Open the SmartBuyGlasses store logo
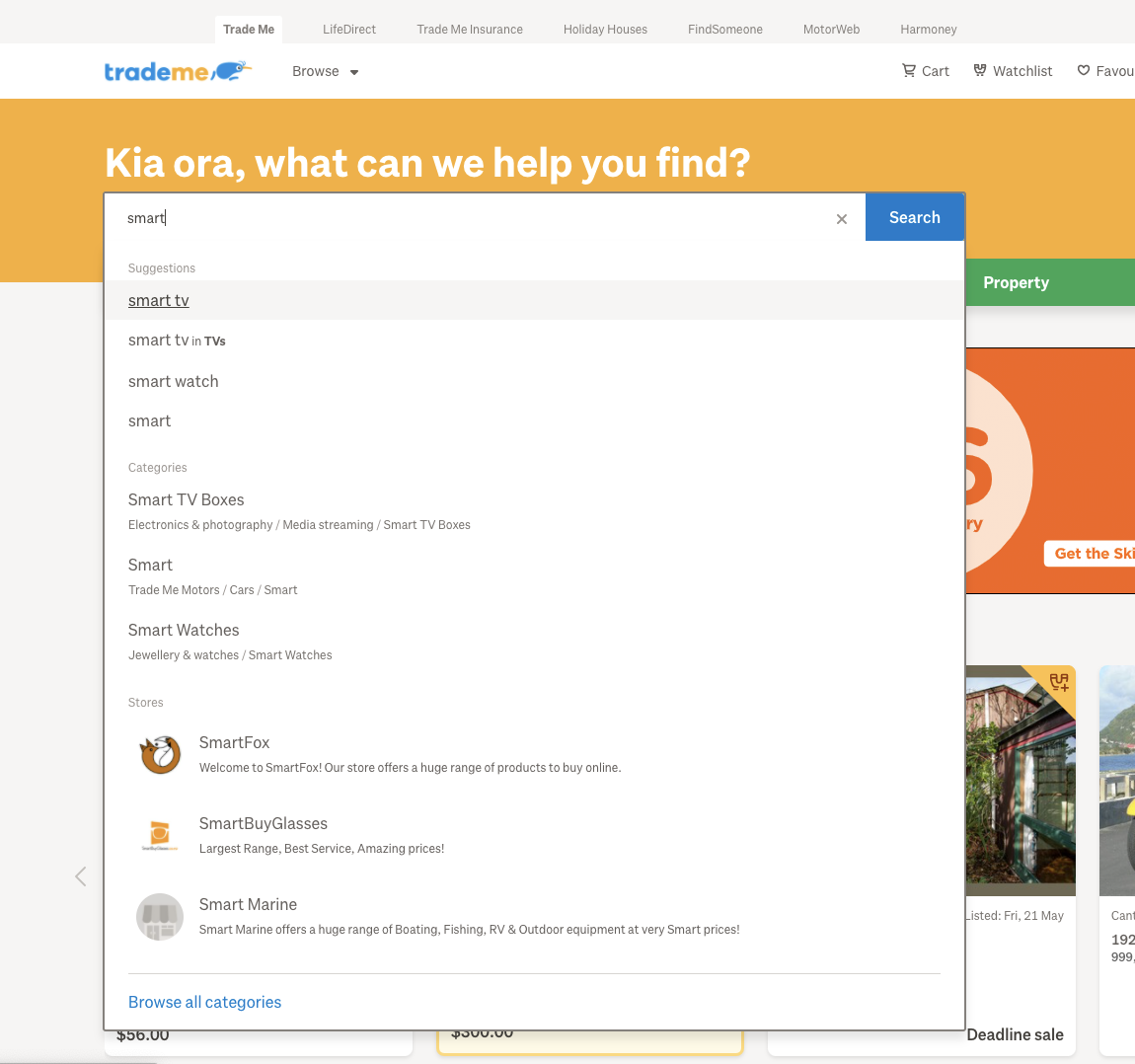Image resolution: width=1135 pixels, height=1064 pixels. coord(160,835)
